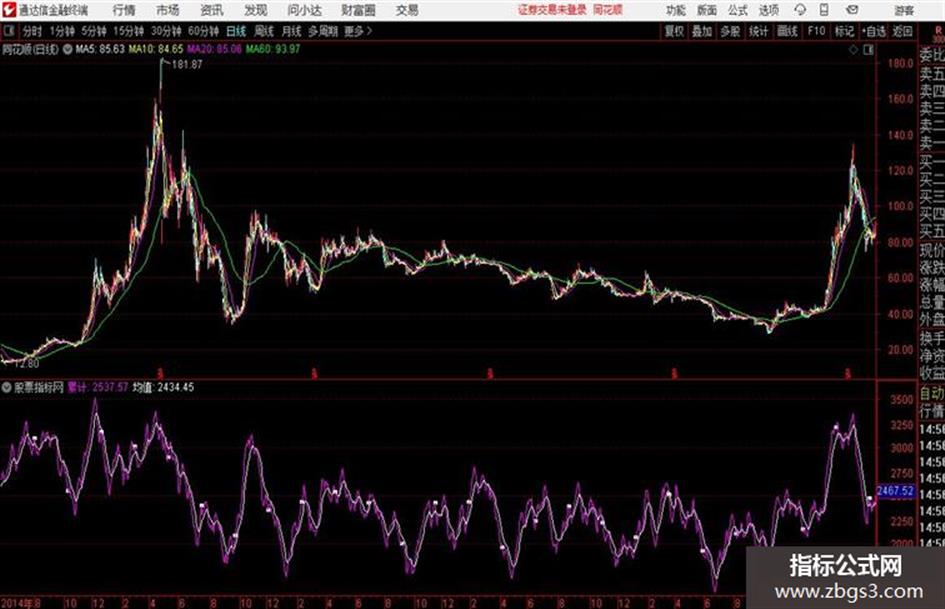Click the 3500 indicator axis label

click(902, 400)
